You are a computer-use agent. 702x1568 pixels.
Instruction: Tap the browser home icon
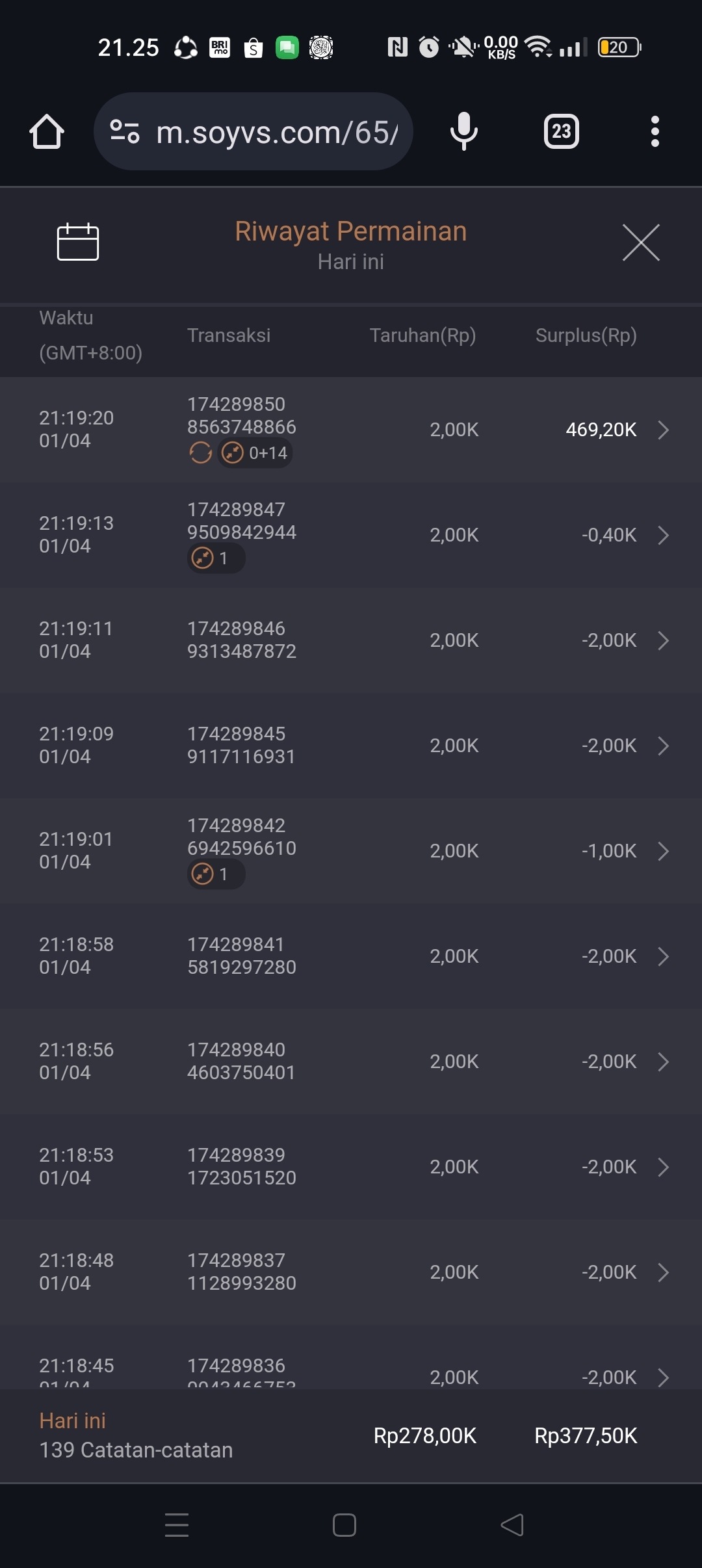click(x=47, y=132)
